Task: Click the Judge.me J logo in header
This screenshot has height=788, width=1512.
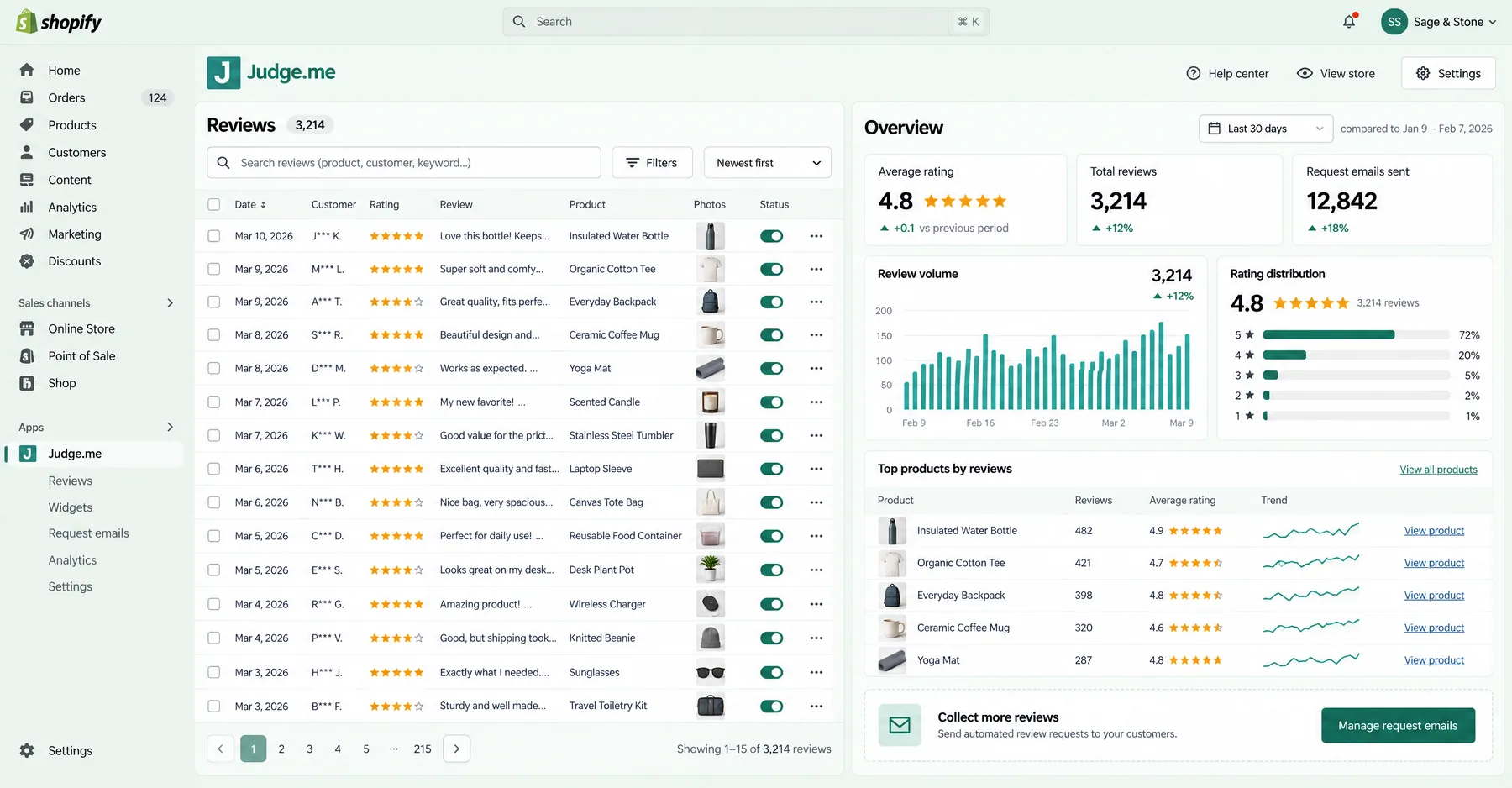Action: click(x=223, y=73)
